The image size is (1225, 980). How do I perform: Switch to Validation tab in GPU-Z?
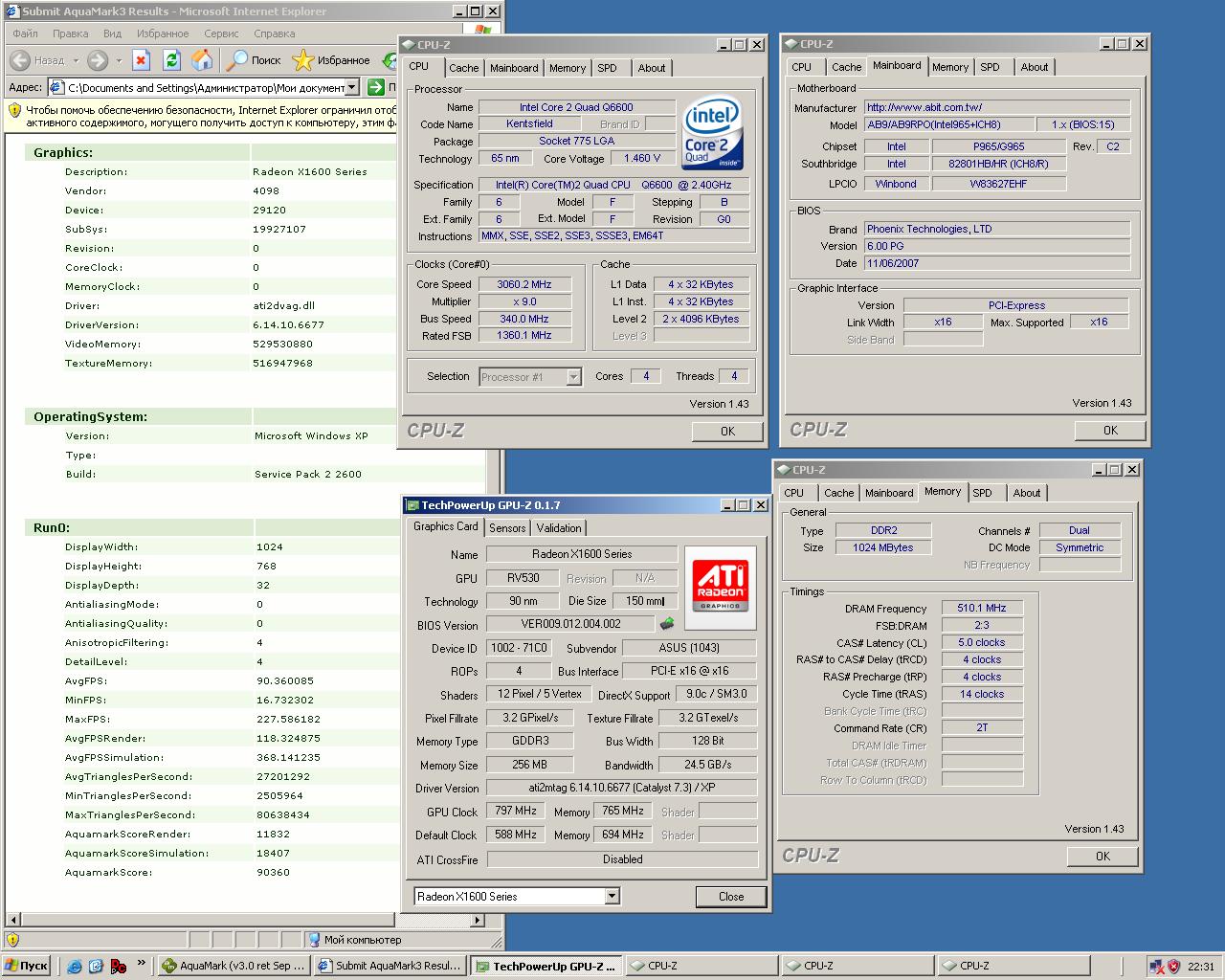pos(559,528)
